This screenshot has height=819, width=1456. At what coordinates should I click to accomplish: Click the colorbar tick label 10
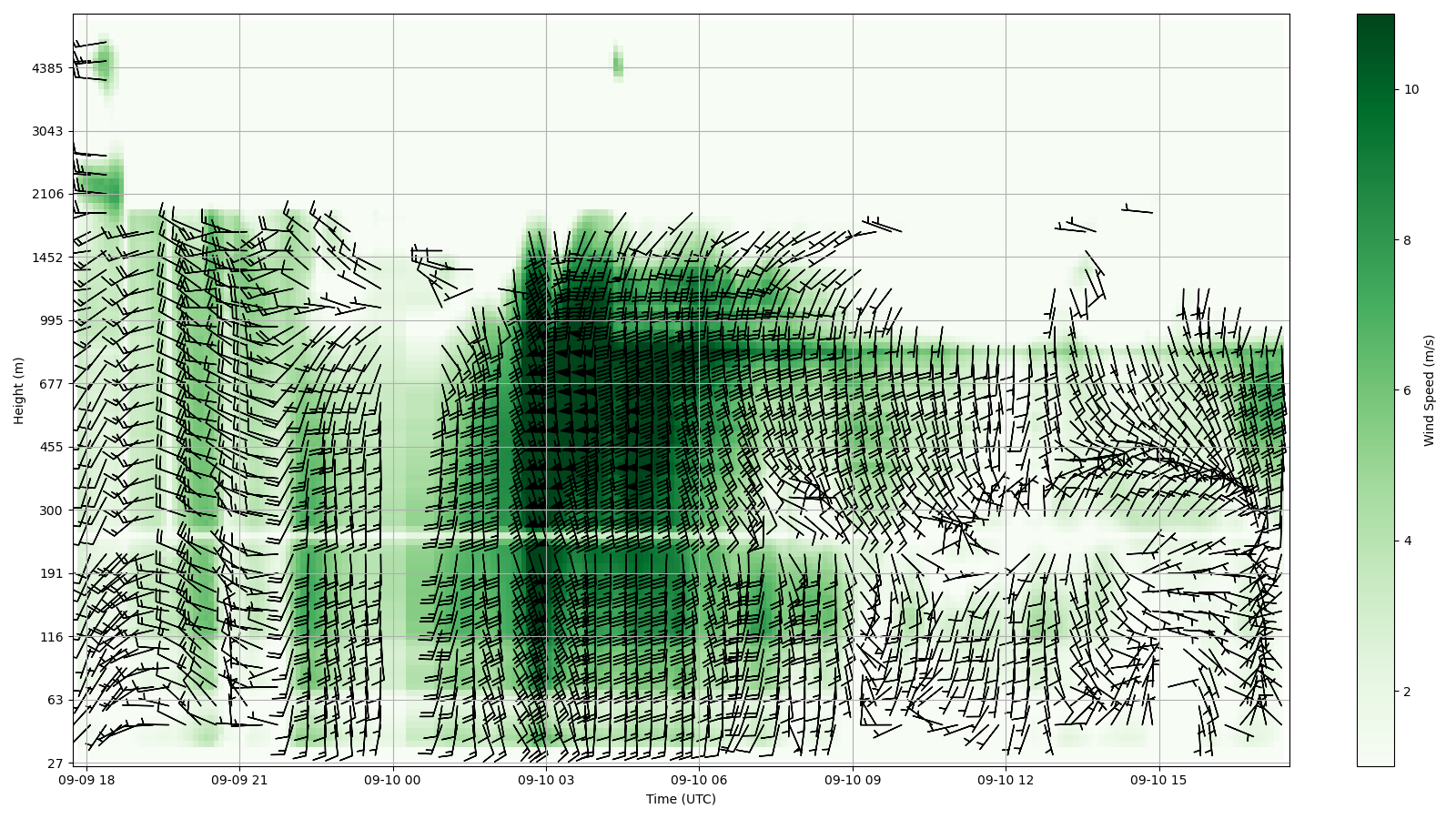pyautogui.click(x=1411, y=89)
